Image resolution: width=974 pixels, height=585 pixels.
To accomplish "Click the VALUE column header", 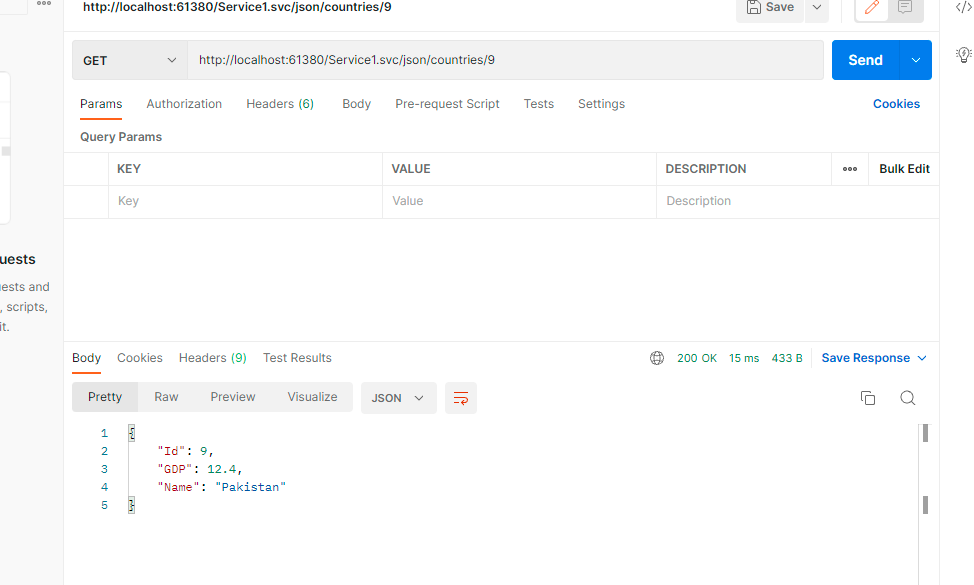I will (411, 169).
